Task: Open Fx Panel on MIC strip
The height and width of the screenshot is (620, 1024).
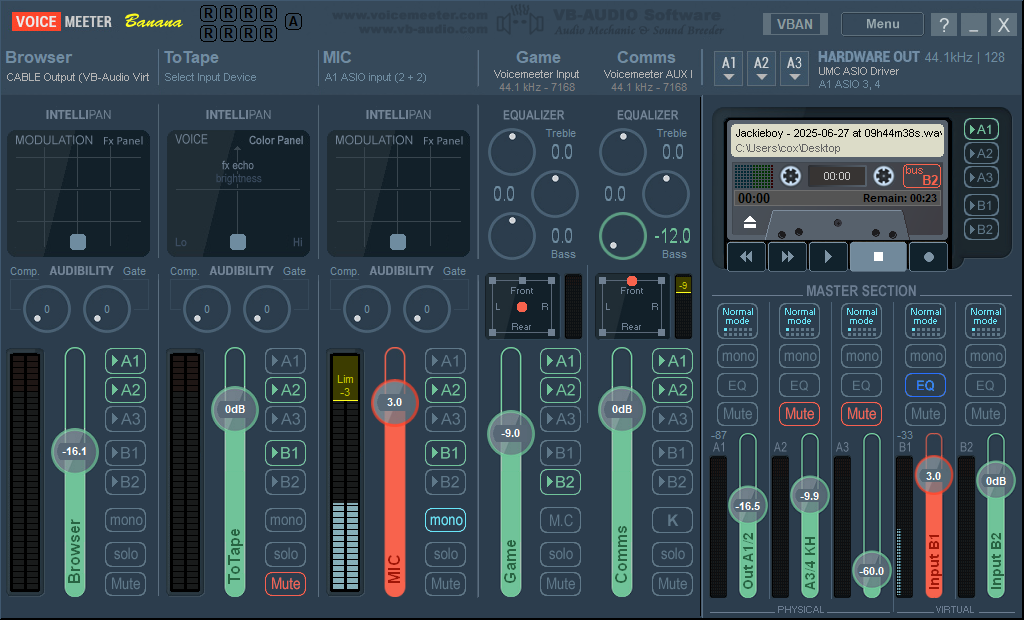Action: pos(443,140)
